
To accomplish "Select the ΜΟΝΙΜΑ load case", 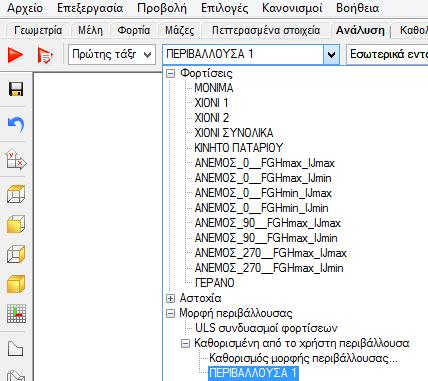I will 214,88.
